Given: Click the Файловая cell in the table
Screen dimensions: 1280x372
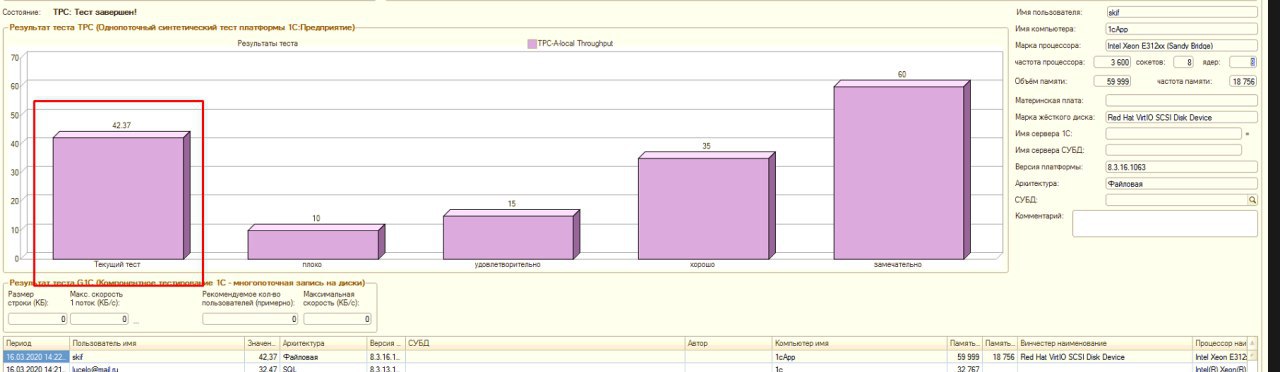Looking at the screenshot, I should pyautogui.click(x=324, y=356).
